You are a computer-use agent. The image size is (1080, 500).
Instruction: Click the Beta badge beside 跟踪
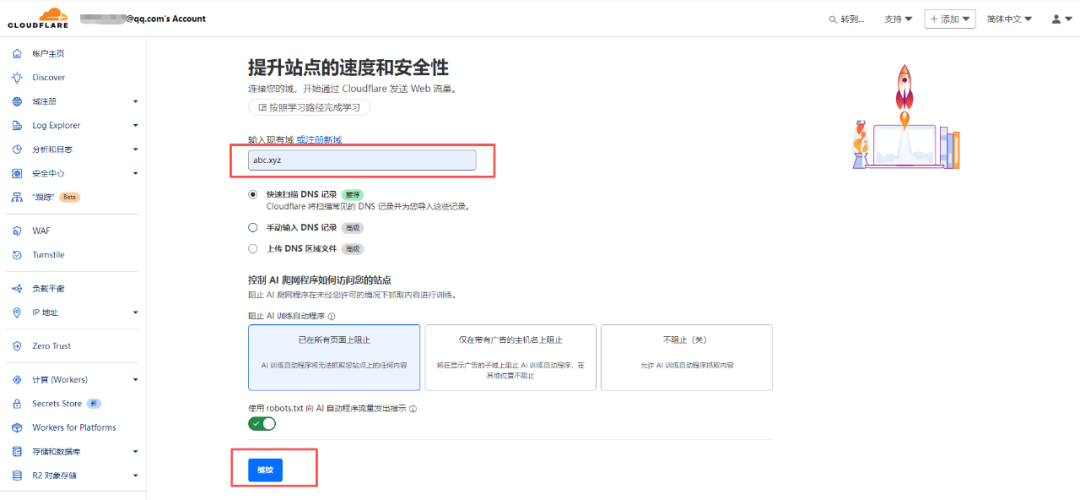coord(70,198)
